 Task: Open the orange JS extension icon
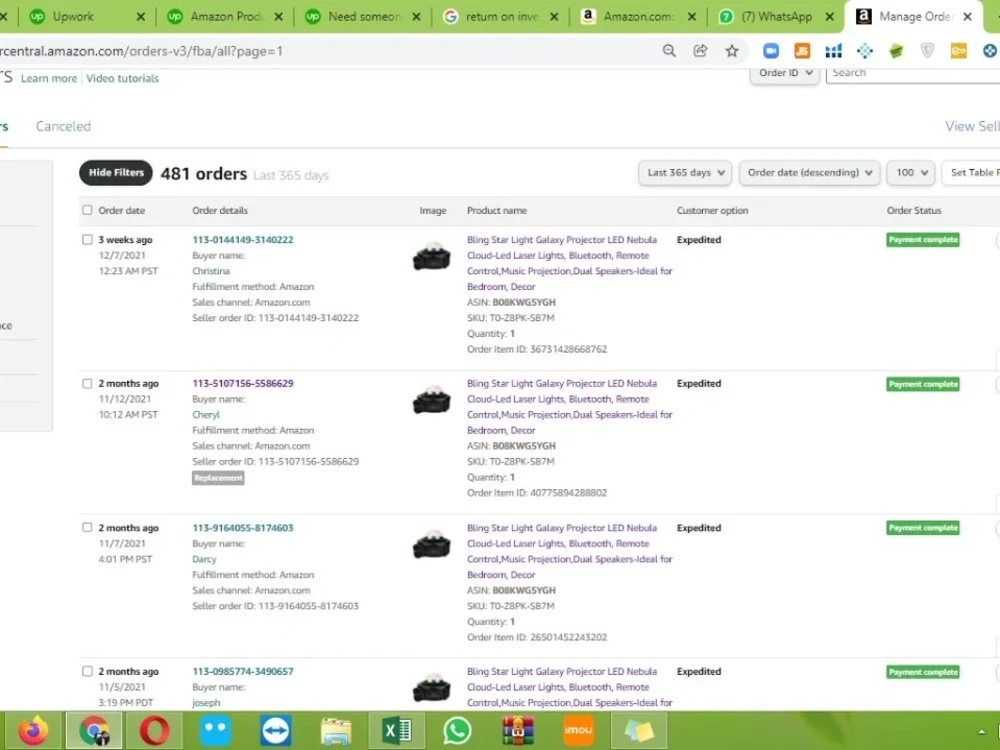802,51
